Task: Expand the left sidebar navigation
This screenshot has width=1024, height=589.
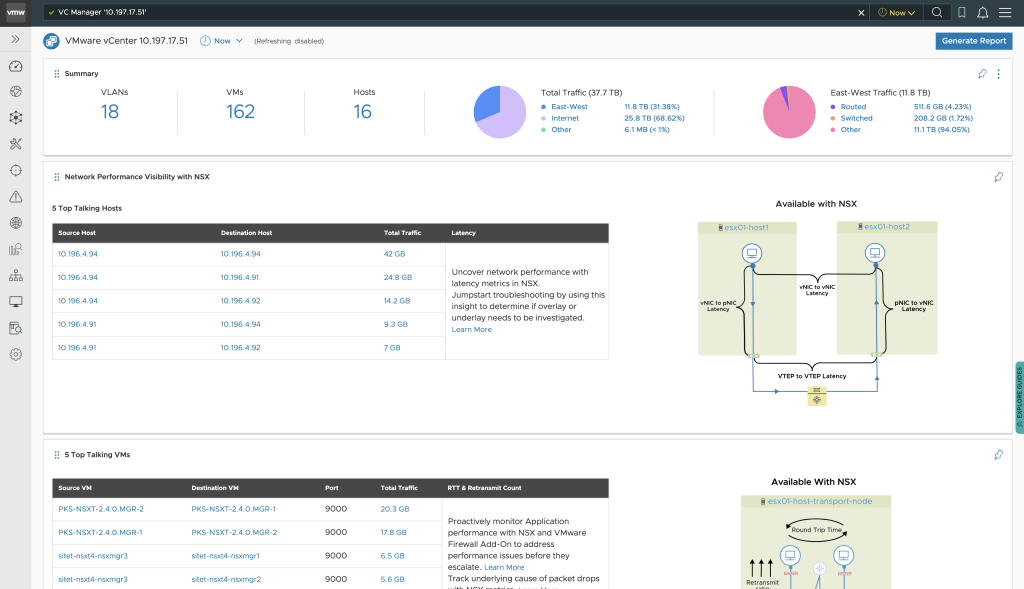Action: point(15,39)
